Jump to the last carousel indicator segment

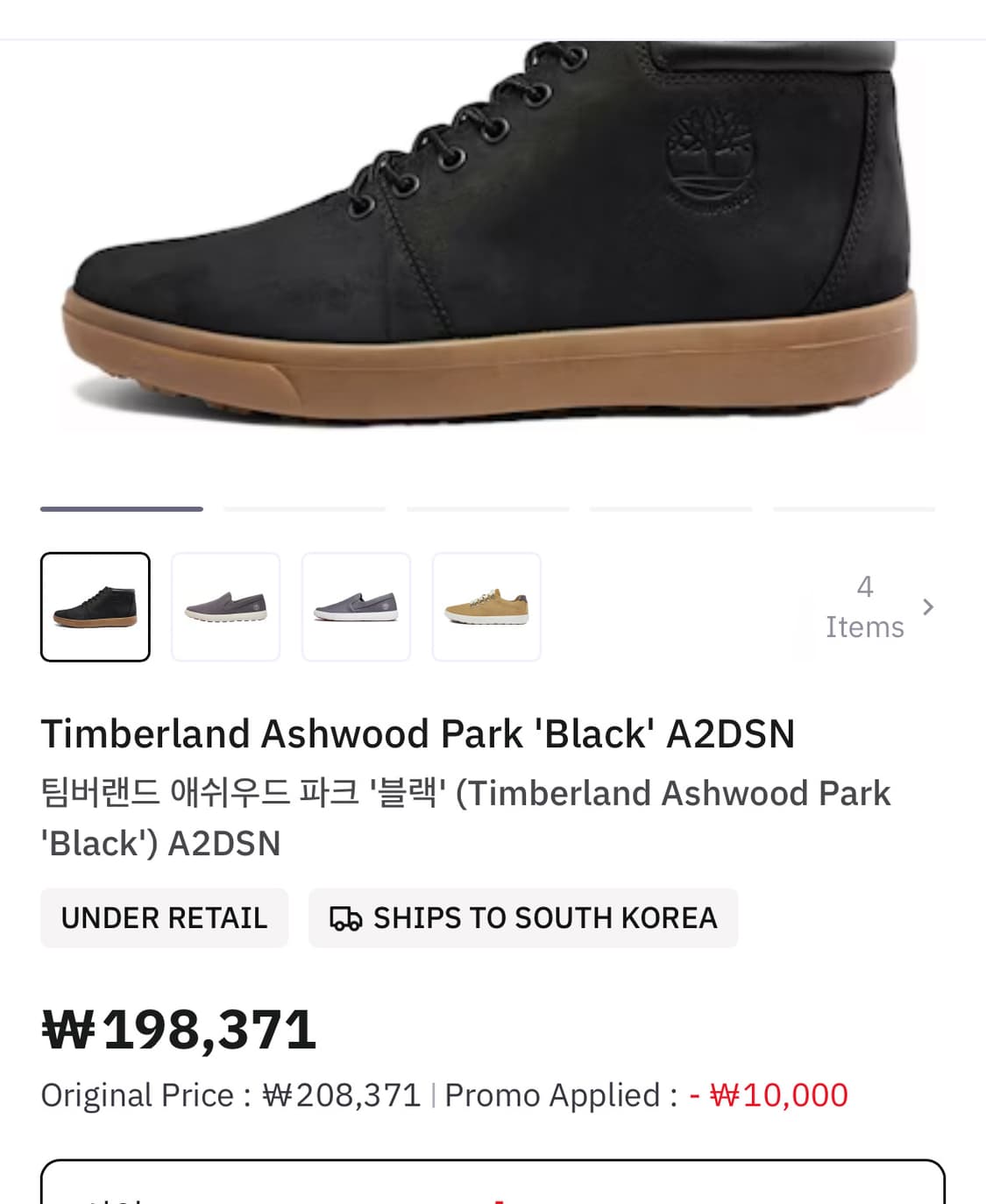tap(854, 508)
